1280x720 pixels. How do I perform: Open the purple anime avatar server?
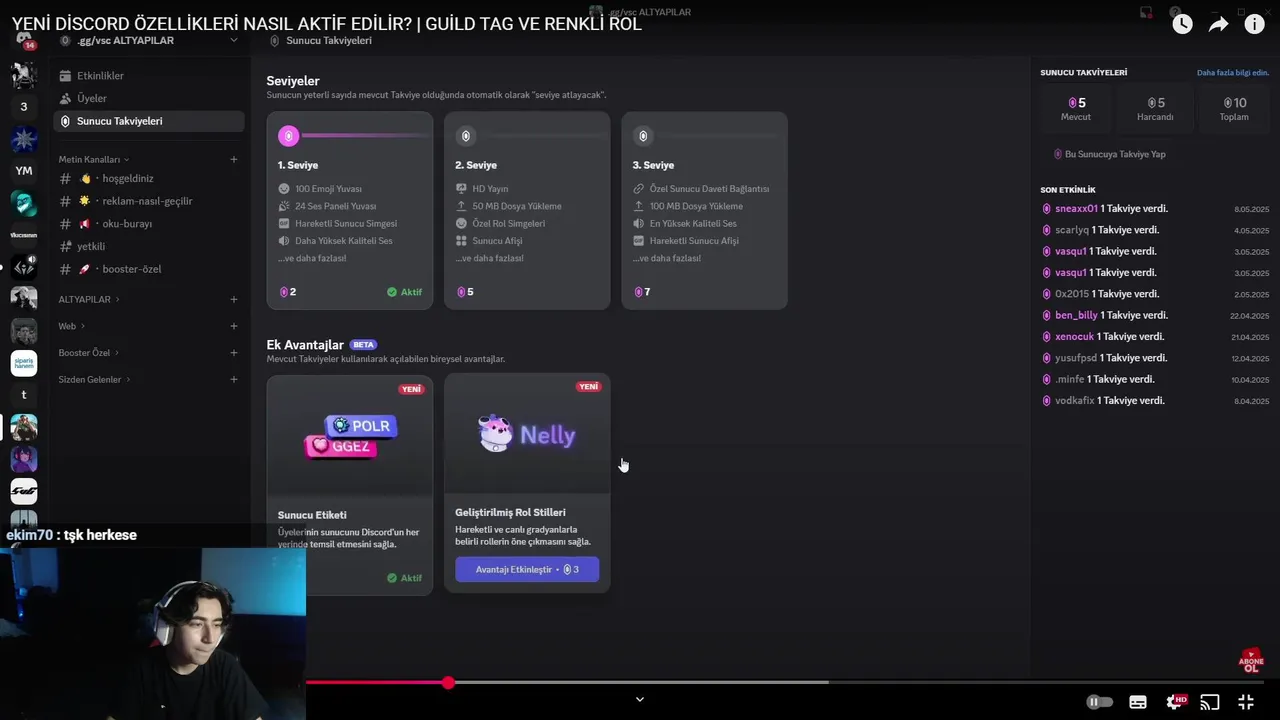click(24, 459)
